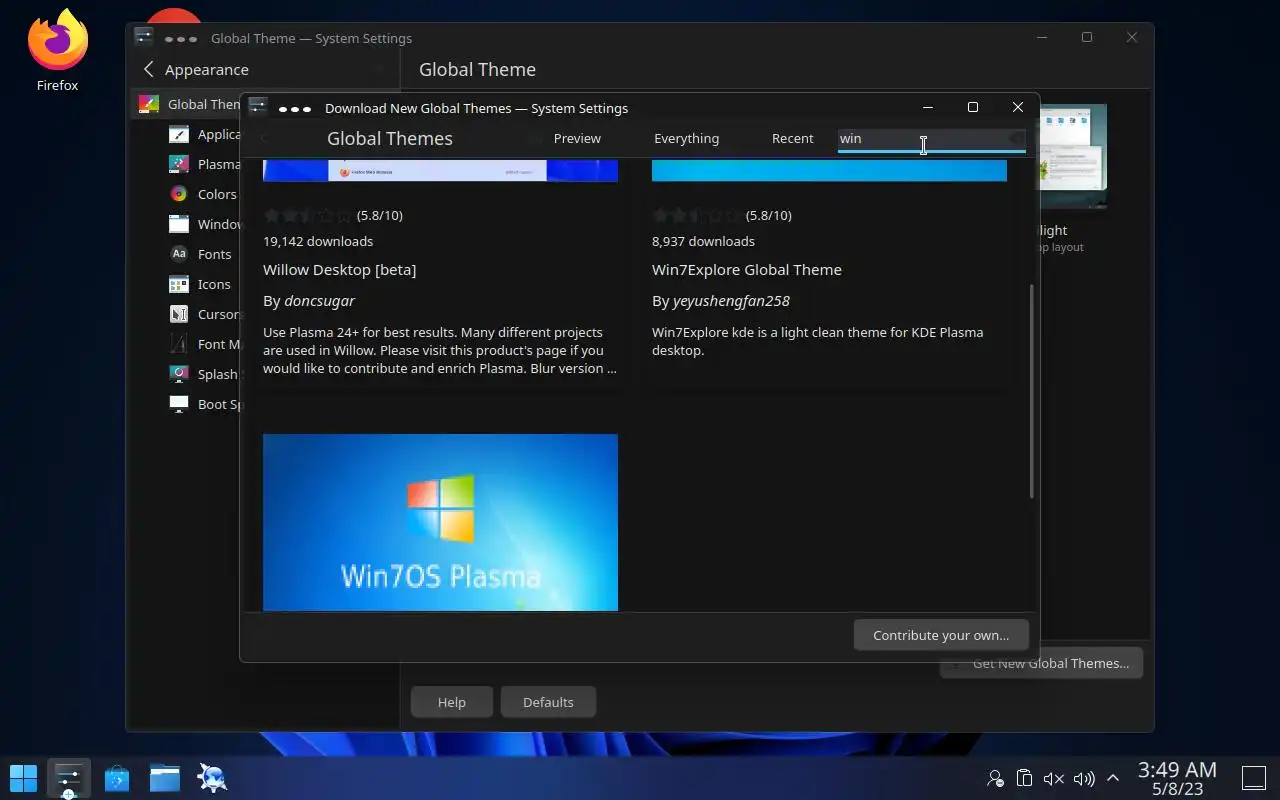Click the 19,142 downloads text

[318, 241]
